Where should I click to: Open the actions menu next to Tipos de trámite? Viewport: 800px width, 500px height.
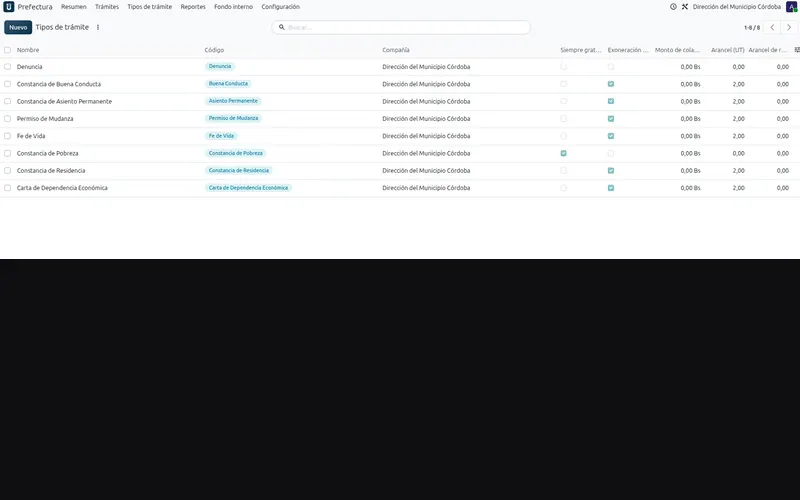pos(98,27)
